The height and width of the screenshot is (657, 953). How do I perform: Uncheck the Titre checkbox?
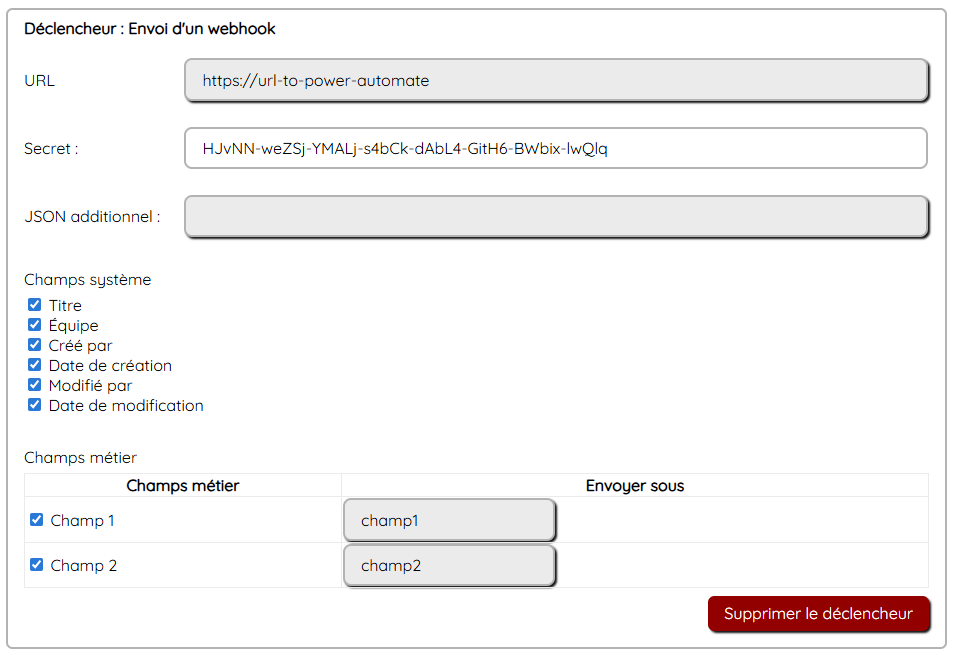click(x=35, y=305)
